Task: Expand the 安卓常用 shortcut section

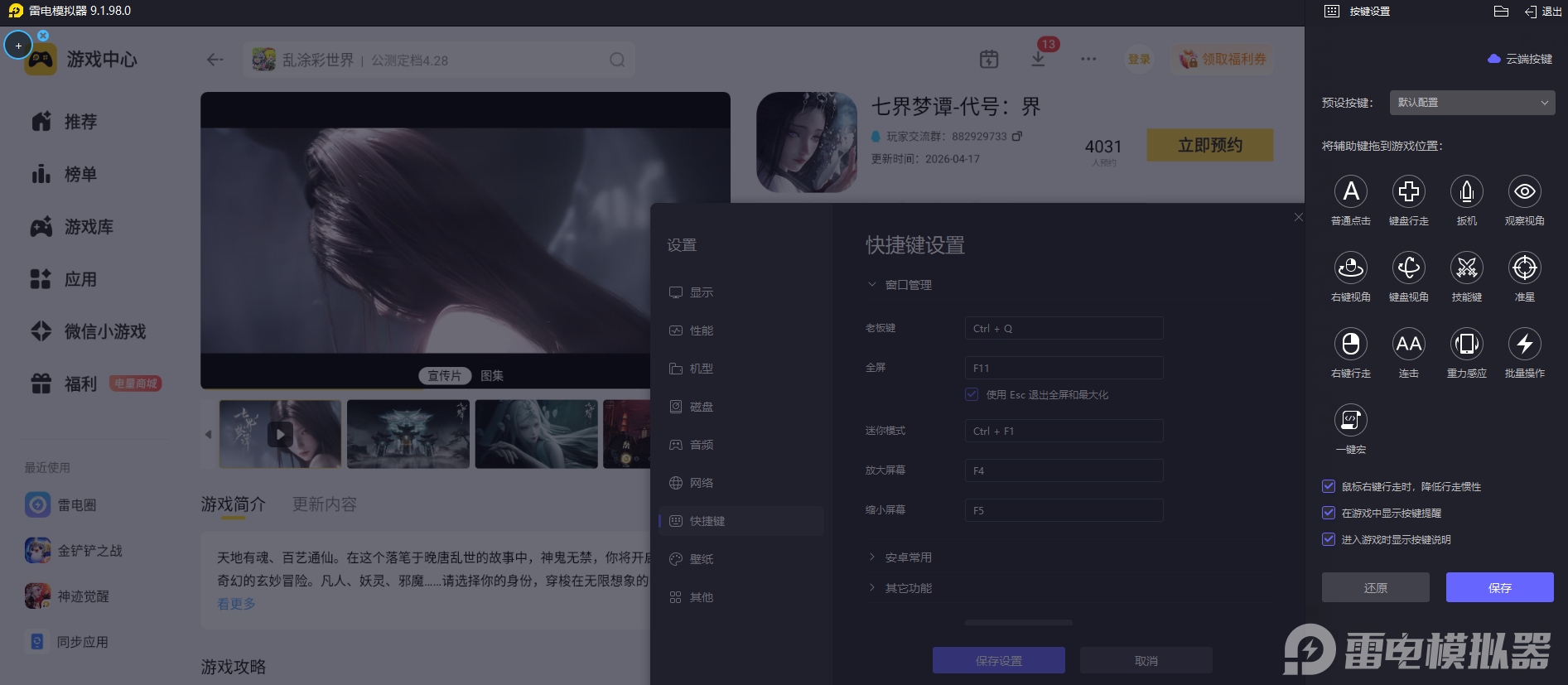Action: pos(907,557)
